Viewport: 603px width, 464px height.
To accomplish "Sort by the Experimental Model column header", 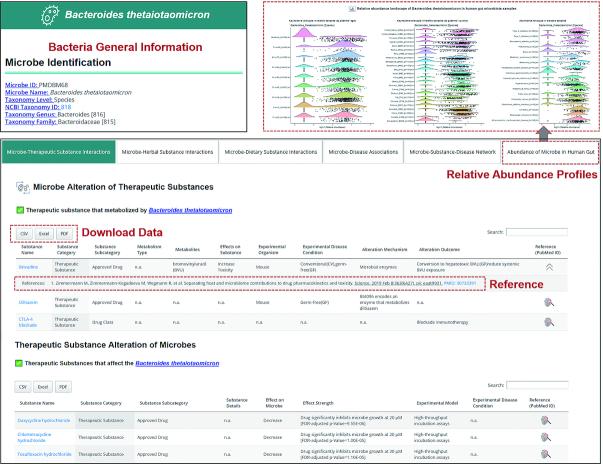I will pos(437,403).
